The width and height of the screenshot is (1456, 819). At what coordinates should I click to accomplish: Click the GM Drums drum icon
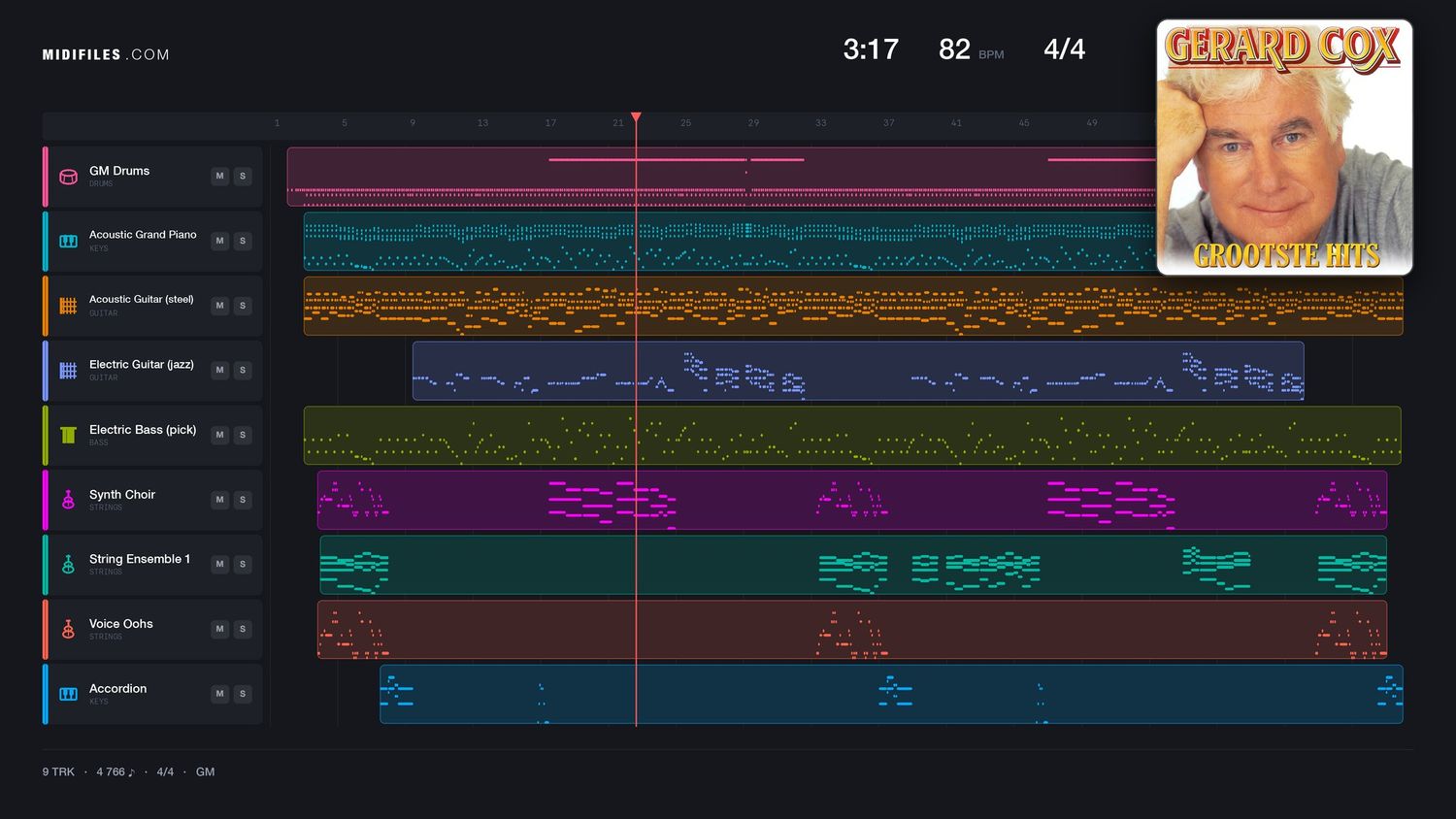coord(68,177)
